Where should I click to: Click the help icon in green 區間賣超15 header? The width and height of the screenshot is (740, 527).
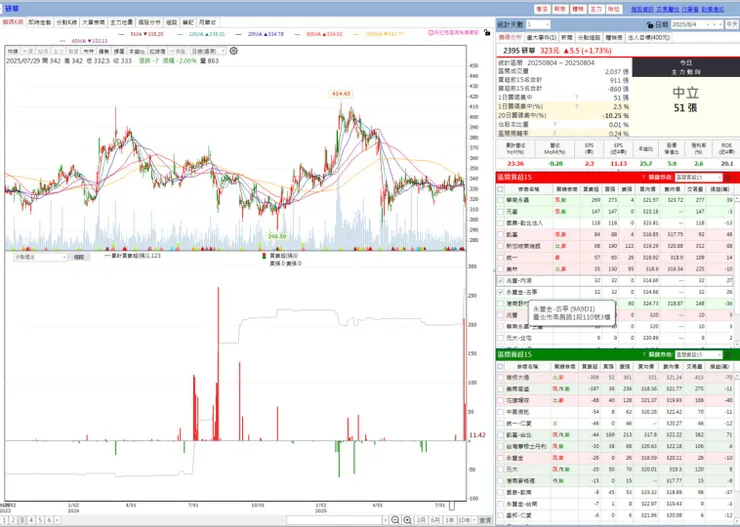point(643,354)
